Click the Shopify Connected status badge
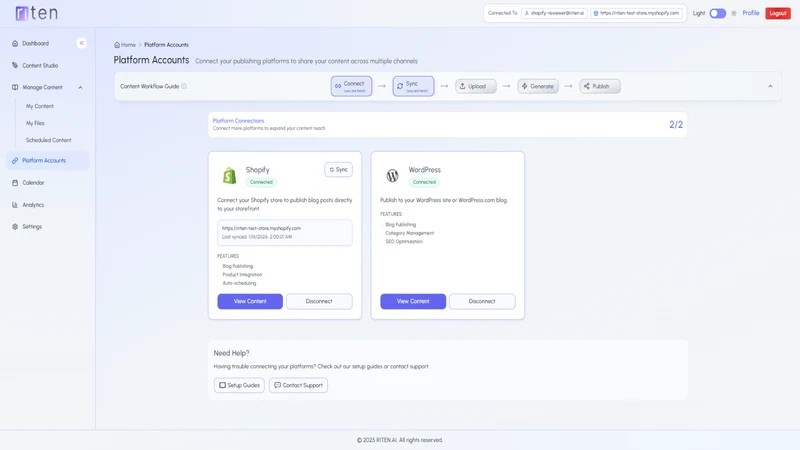This screenshot has width=800, height=450. pyautogui.click(x=261, y=182)
